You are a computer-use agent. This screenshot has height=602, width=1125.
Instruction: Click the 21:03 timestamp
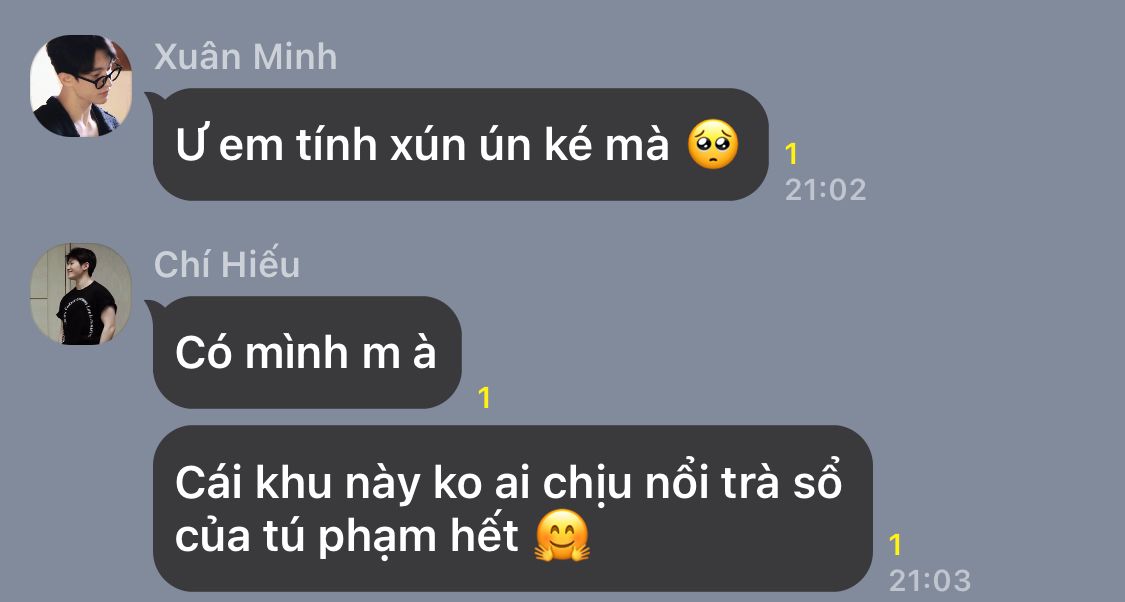point(929,580)
